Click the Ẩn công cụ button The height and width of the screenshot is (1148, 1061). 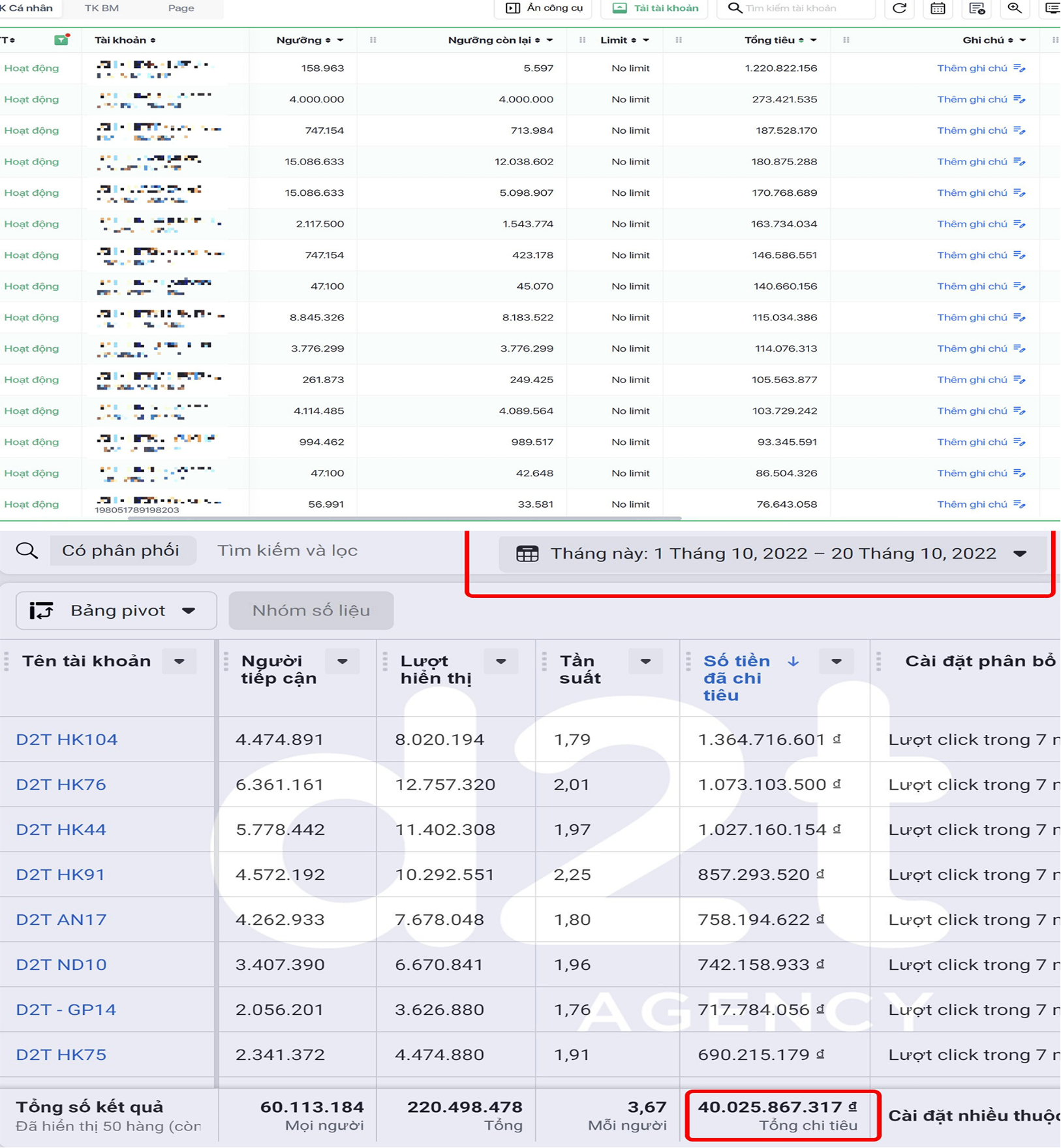click(544, 8)
